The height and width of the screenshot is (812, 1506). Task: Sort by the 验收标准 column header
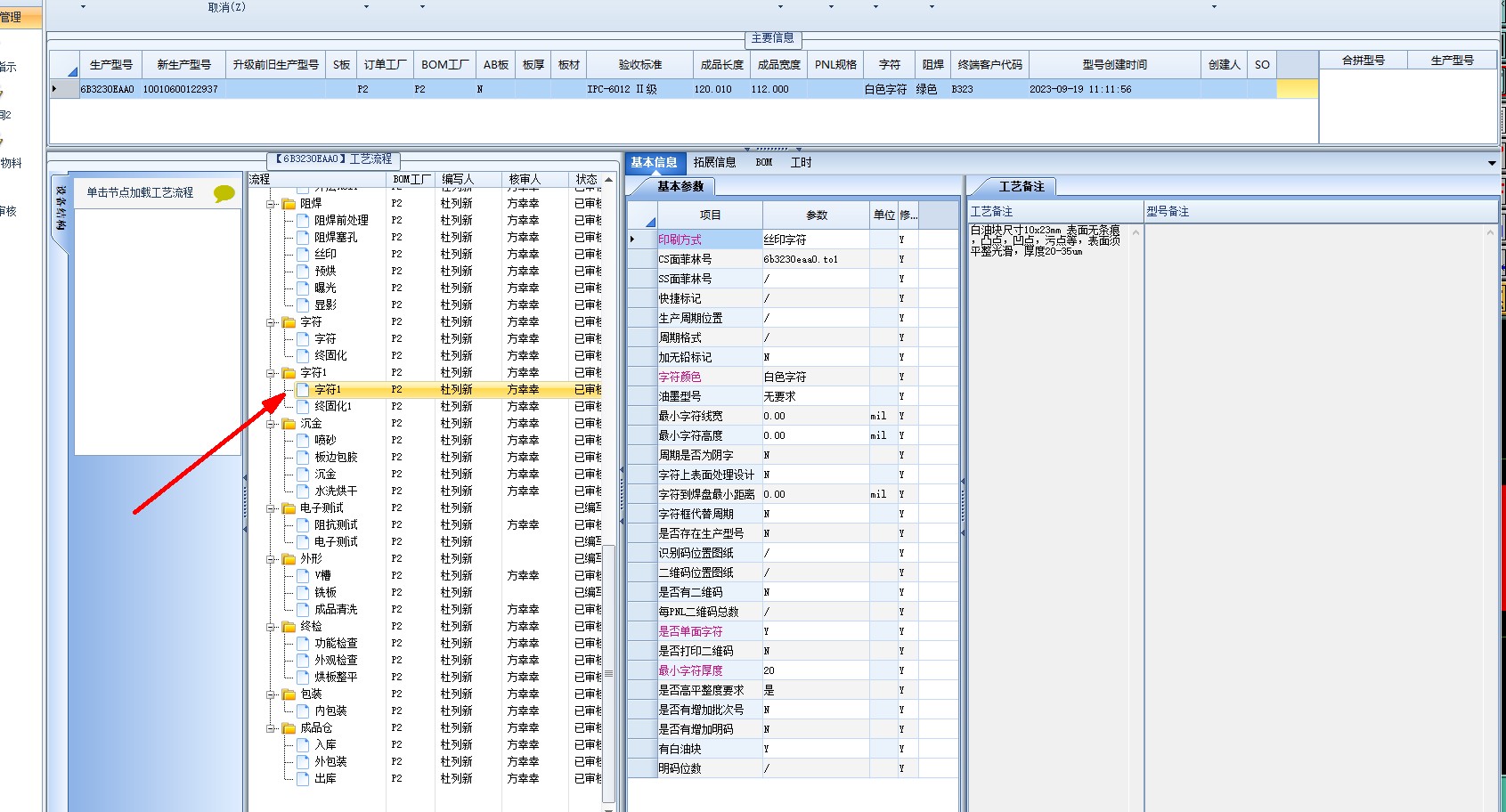coord(640,64)
